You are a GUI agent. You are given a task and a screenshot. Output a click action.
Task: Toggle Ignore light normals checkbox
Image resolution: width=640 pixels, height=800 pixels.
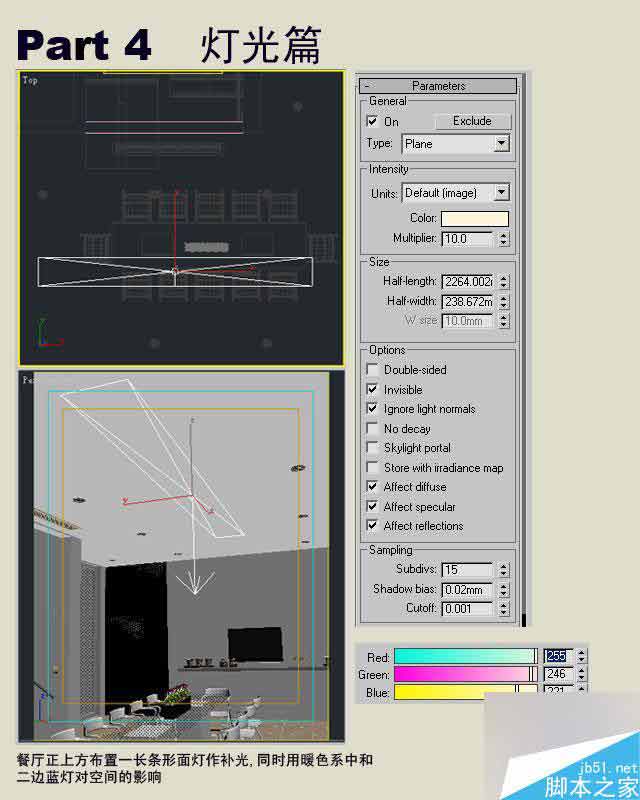click(x=373, y=409)
